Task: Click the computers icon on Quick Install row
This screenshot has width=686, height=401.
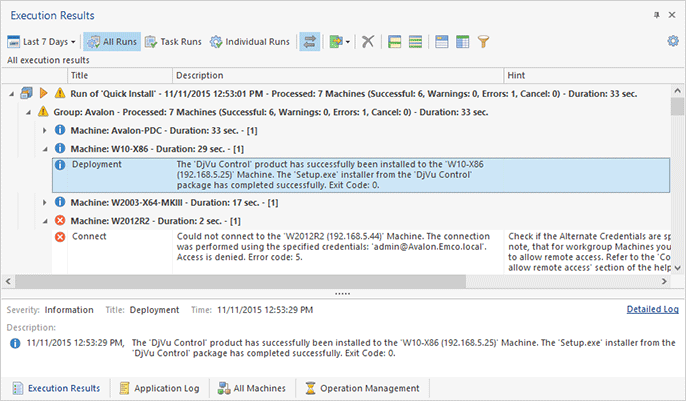Action: coord(26,93)
